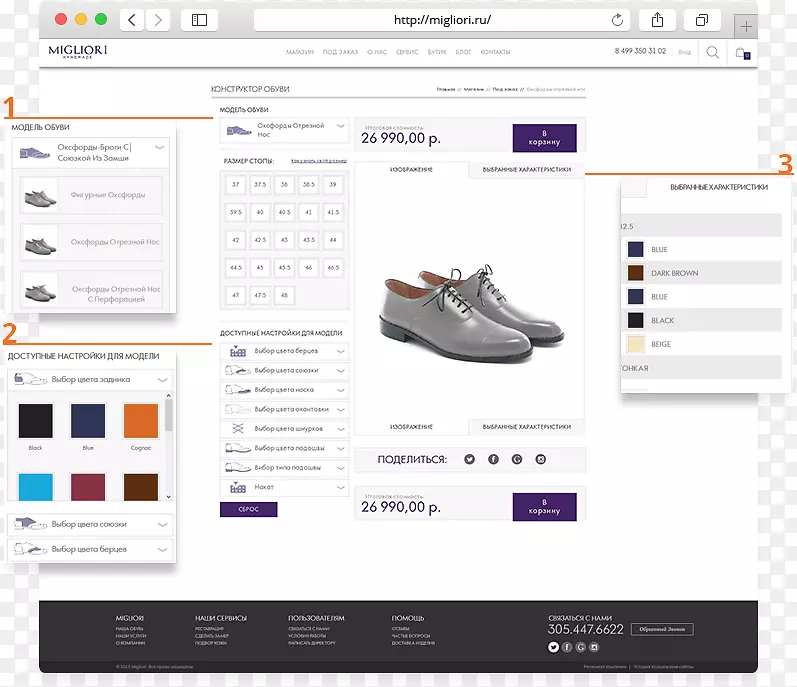Open the КОНТАКТЫ menu item

pos(495,52)
